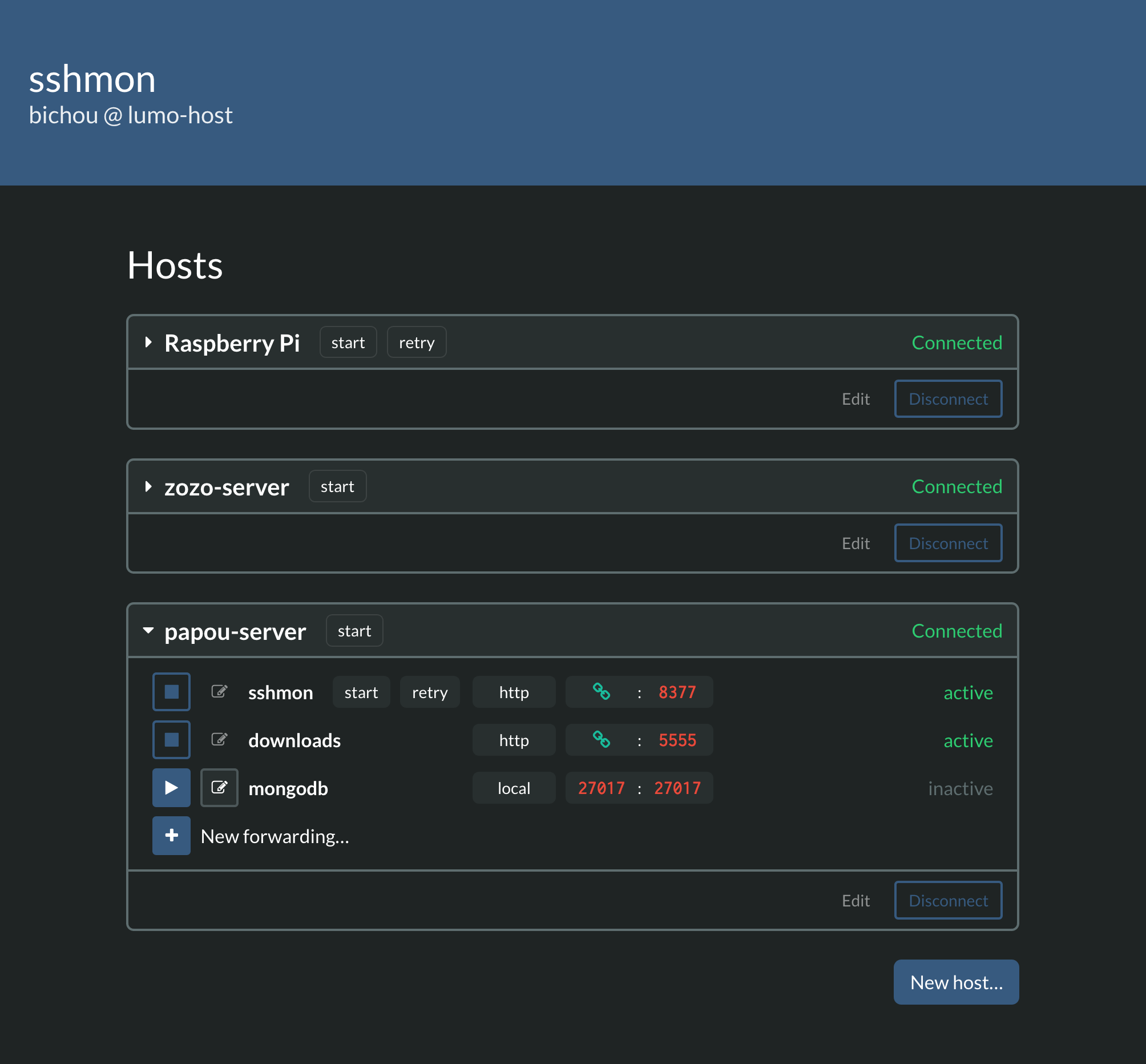This screenshot has height=1064, width=1146.
Task: Disconnect the Raspberry Pi host
Action: (948, 399)
